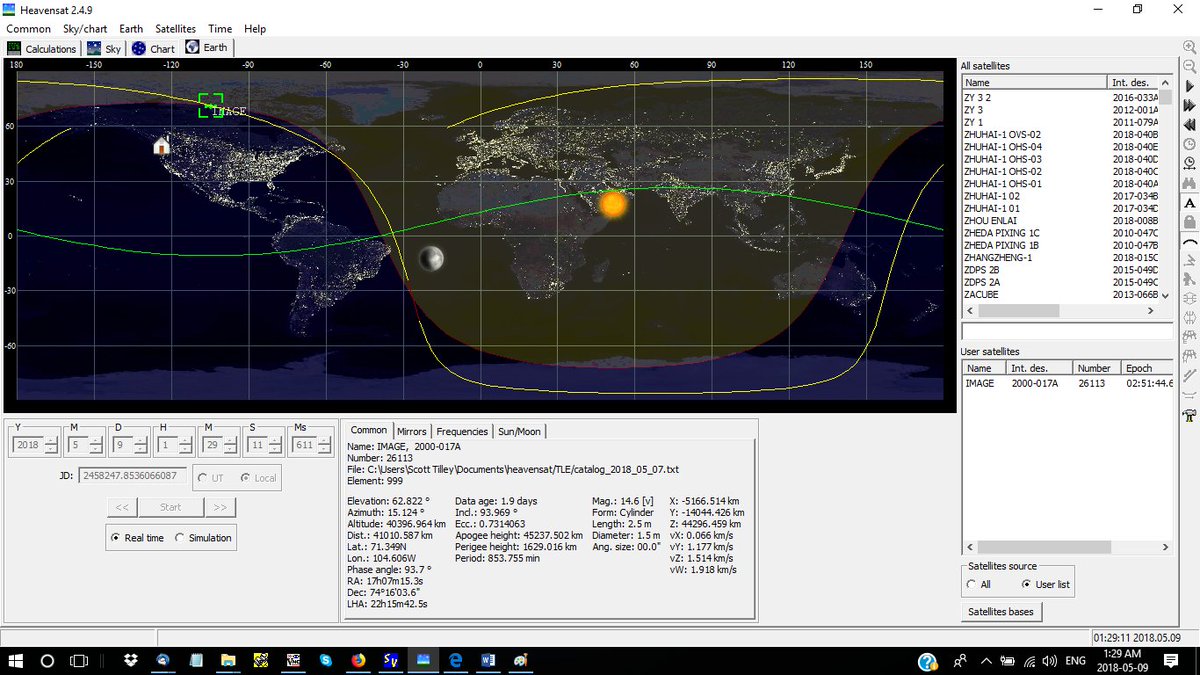Select ZACUBE in All satellites list
Viewport: 1200px width, 675px height.
point(981,294)
